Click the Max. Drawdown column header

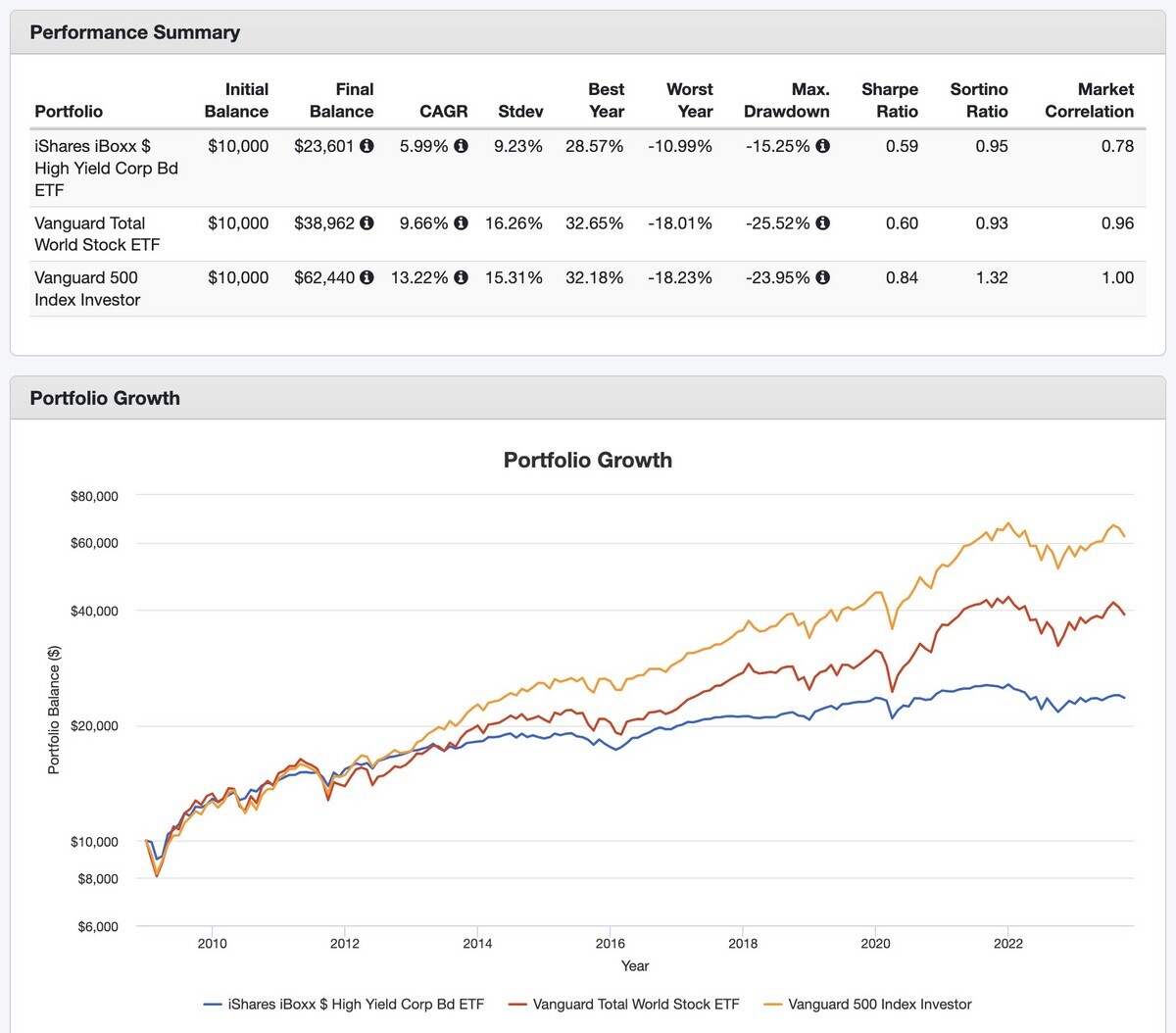[x=787, y=100]
